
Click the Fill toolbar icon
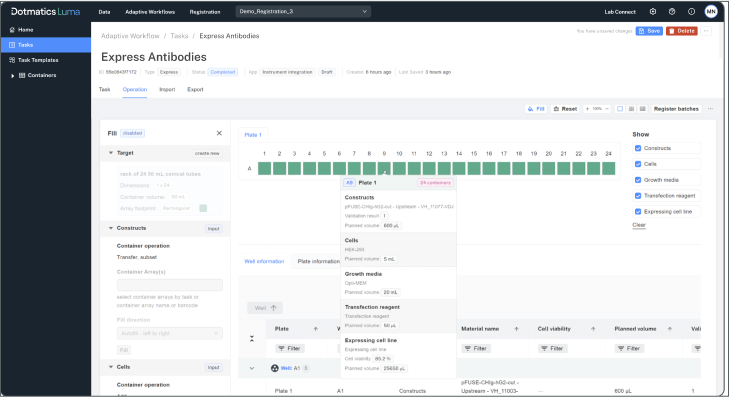point(536,109)
